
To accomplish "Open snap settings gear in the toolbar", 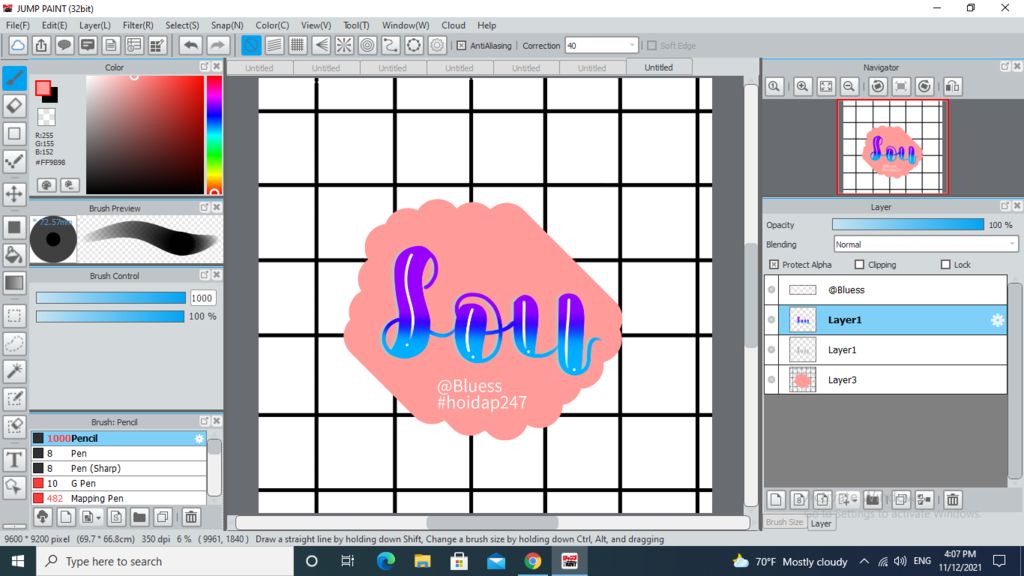I will click(437, 45).
